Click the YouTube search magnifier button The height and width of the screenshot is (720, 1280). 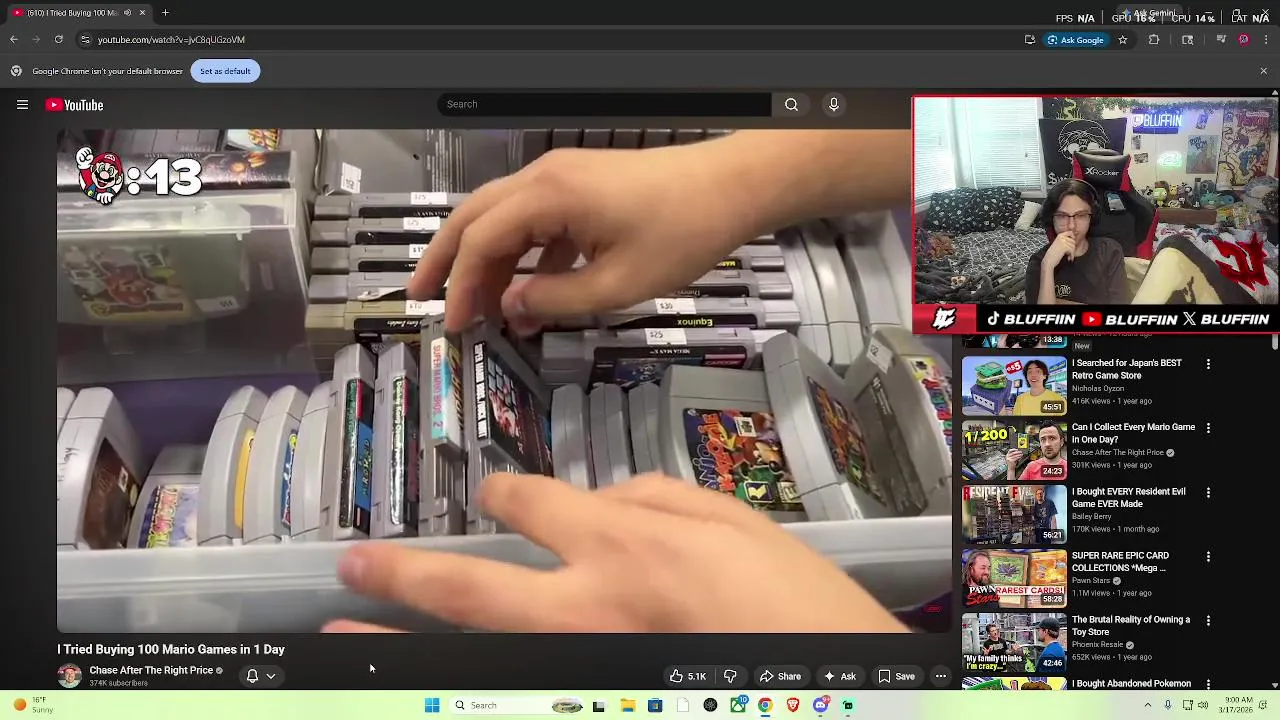791,104
